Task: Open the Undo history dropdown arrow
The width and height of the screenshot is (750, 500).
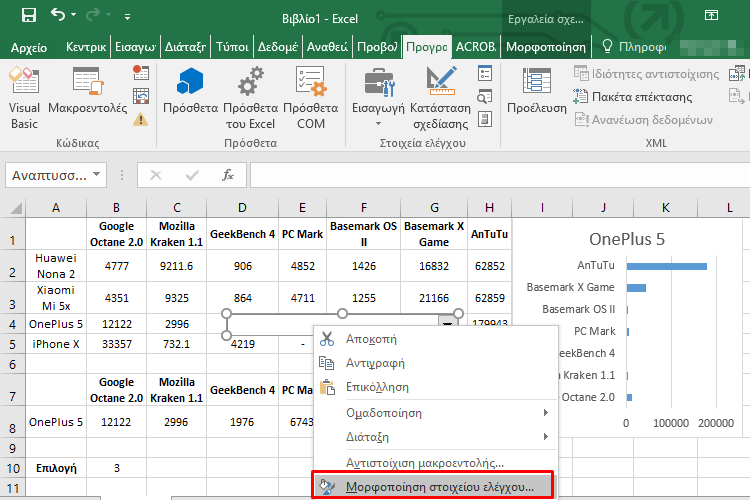Action: [73, 15]
